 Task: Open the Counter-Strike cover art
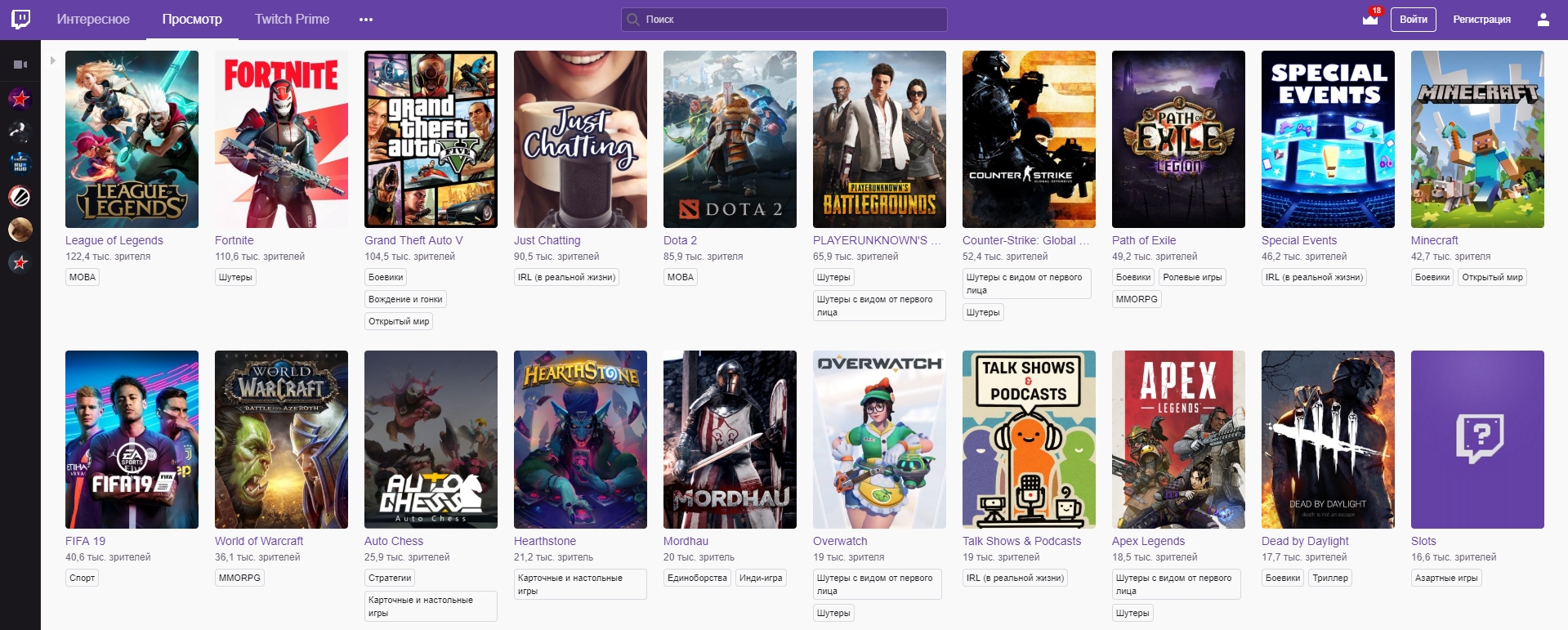tap(1029, 140)
